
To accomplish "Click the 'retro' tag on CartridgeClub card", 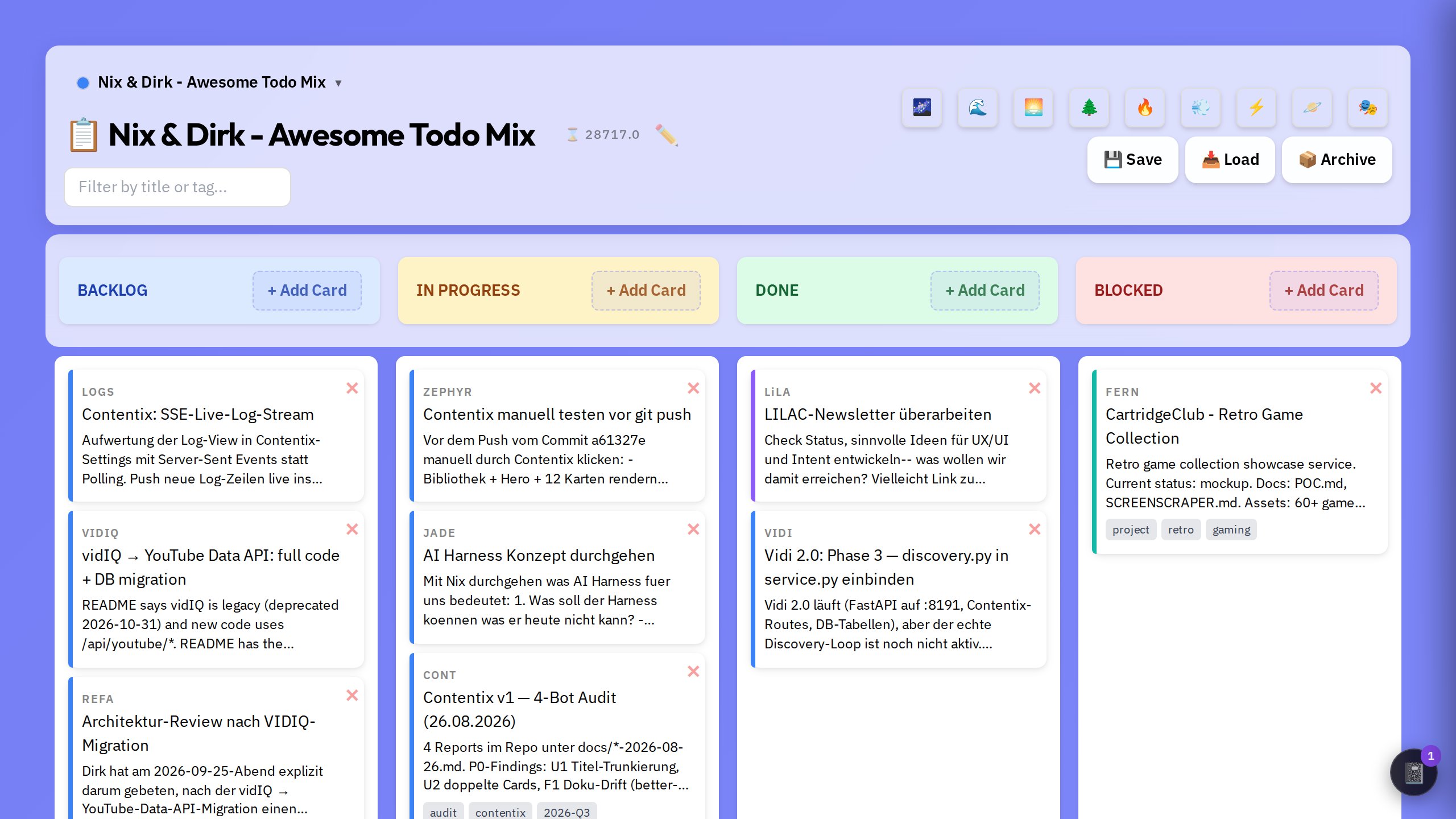I will tap(1181, 530).
